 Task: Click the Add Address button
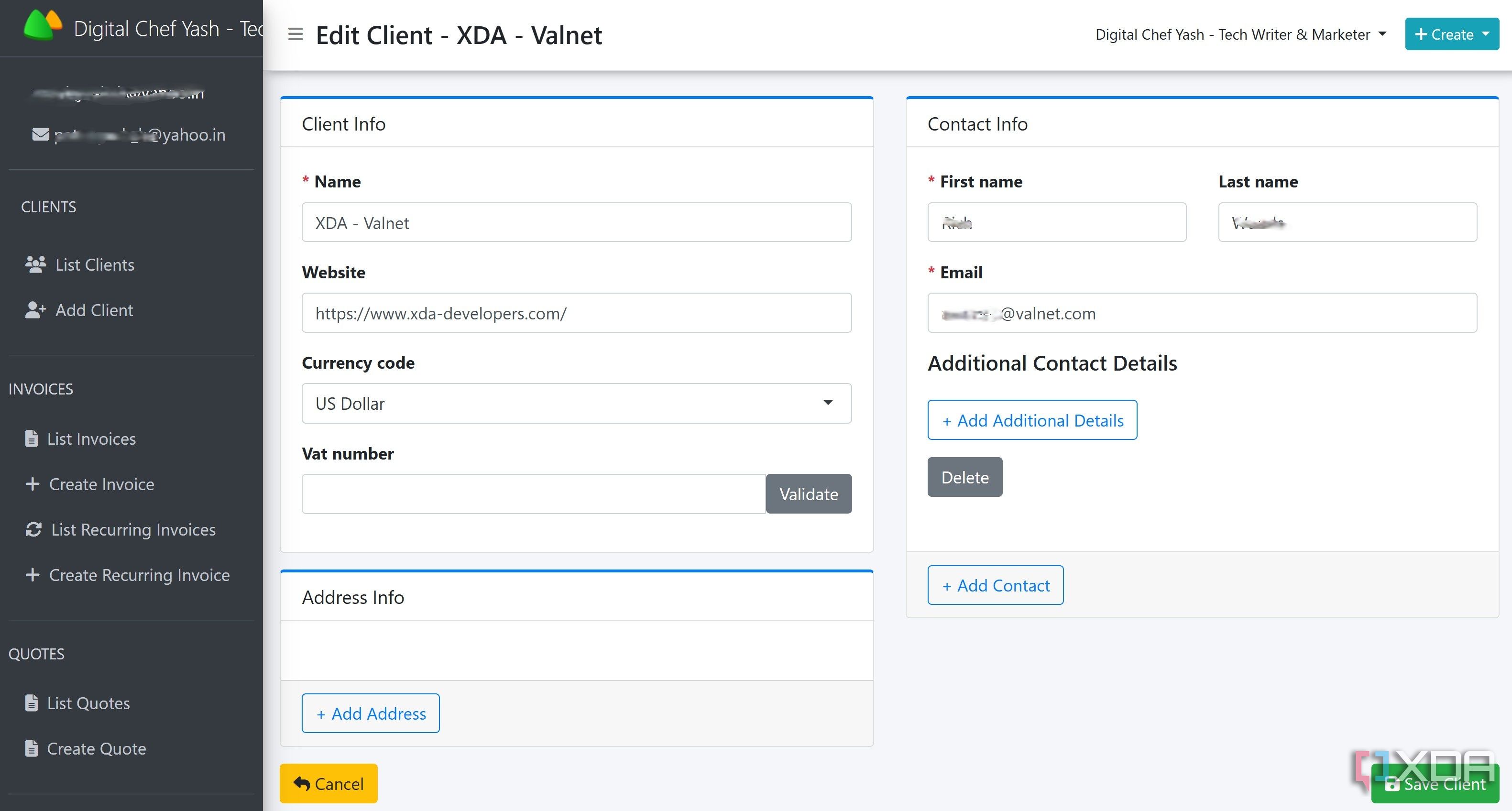[371, 713]
